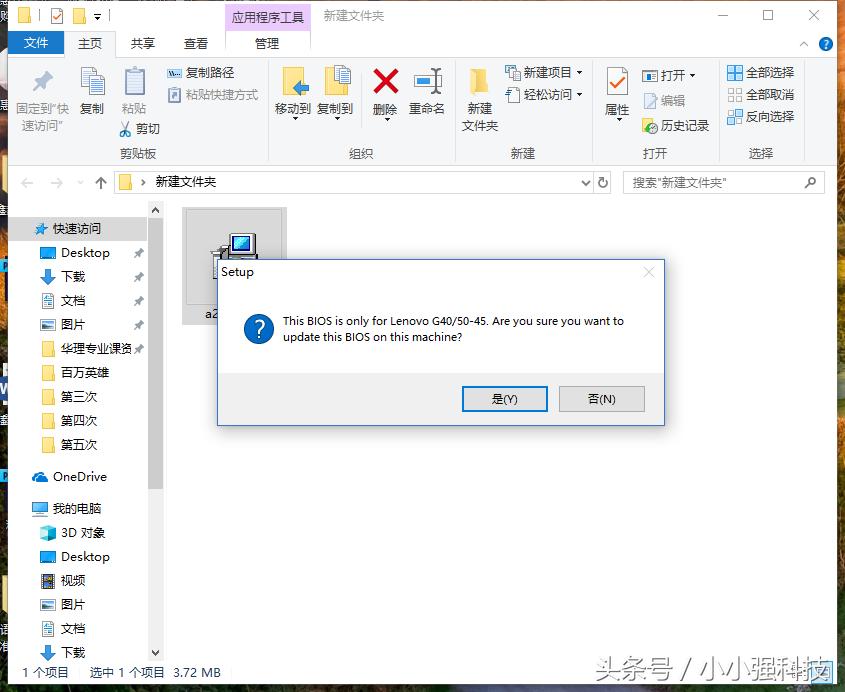Switch to the View (查看) tab
This screenshot has height=692, width=845.
(196, 43)
